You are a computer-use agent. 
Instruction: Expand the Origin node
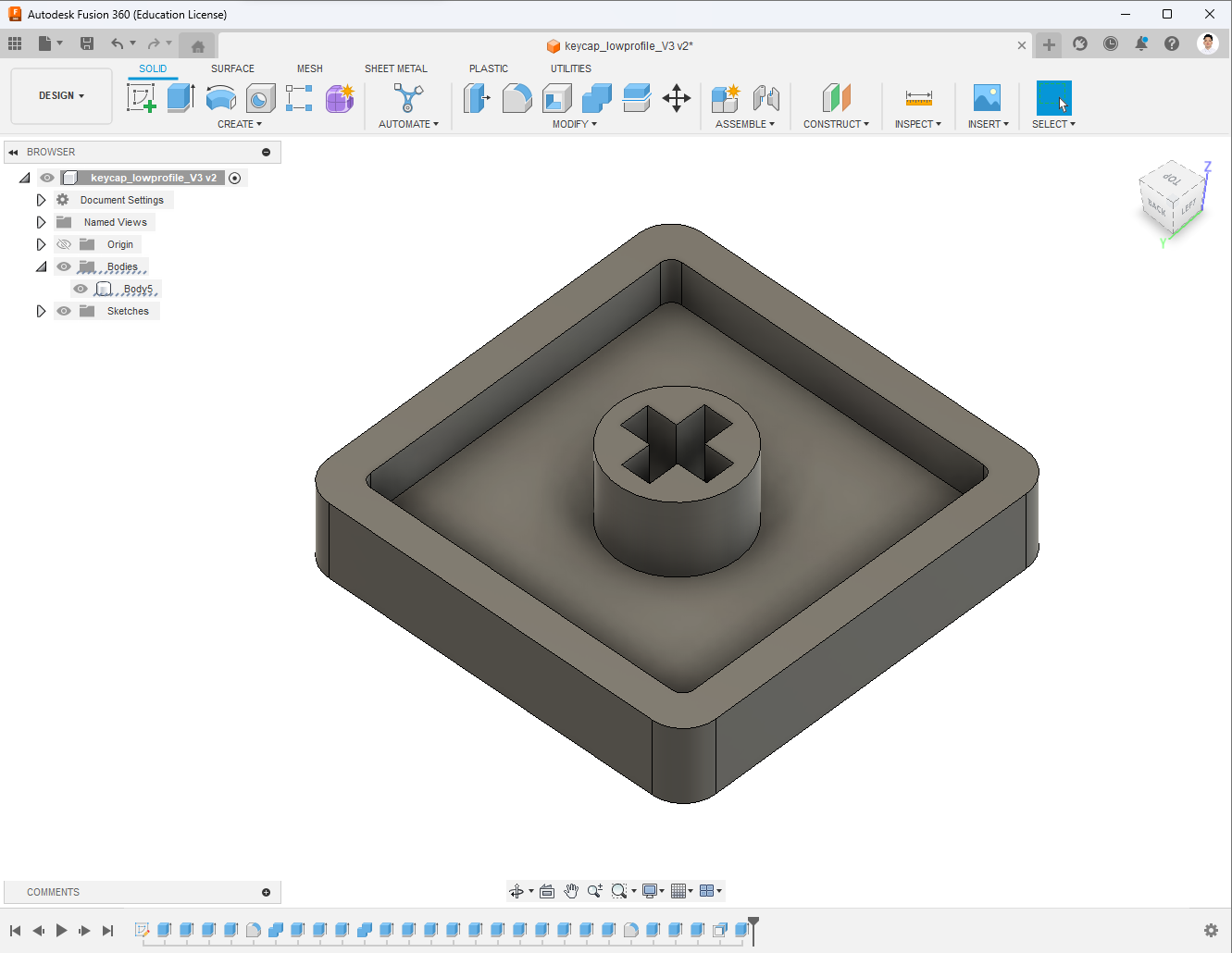[x=41, y=244]
